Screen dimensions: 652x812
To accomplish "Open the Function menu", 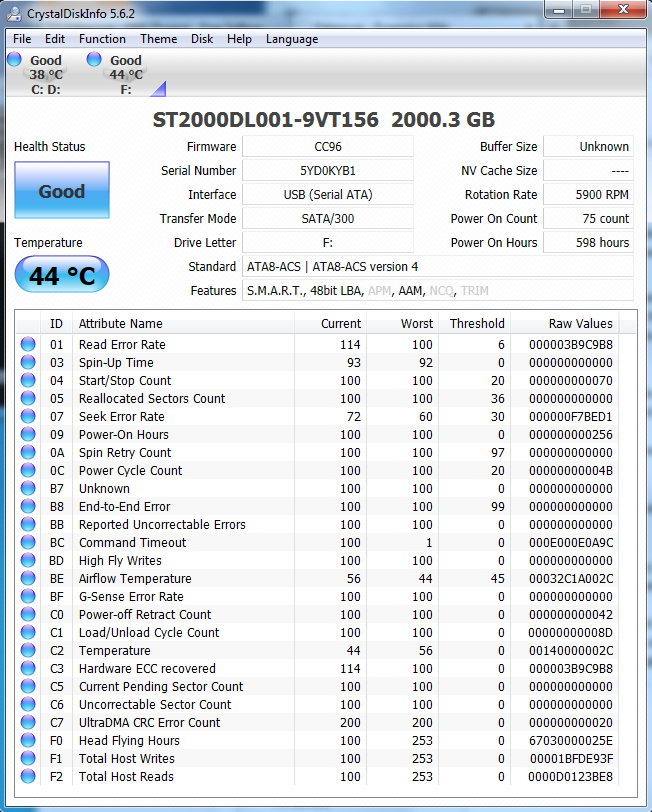I will coord(103,39).
